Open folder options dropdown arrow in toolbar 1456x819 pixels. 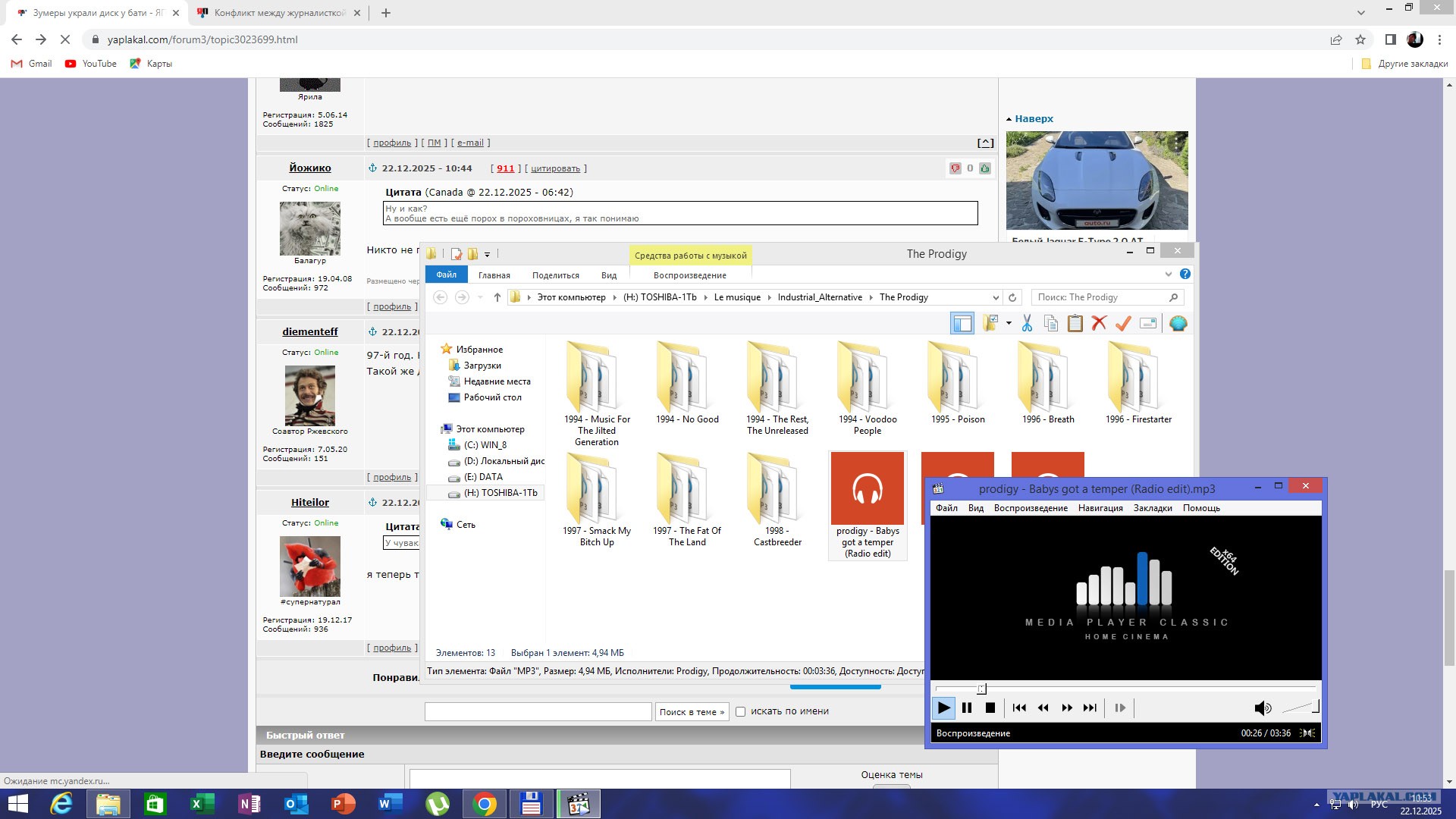tap(1009, 324)
